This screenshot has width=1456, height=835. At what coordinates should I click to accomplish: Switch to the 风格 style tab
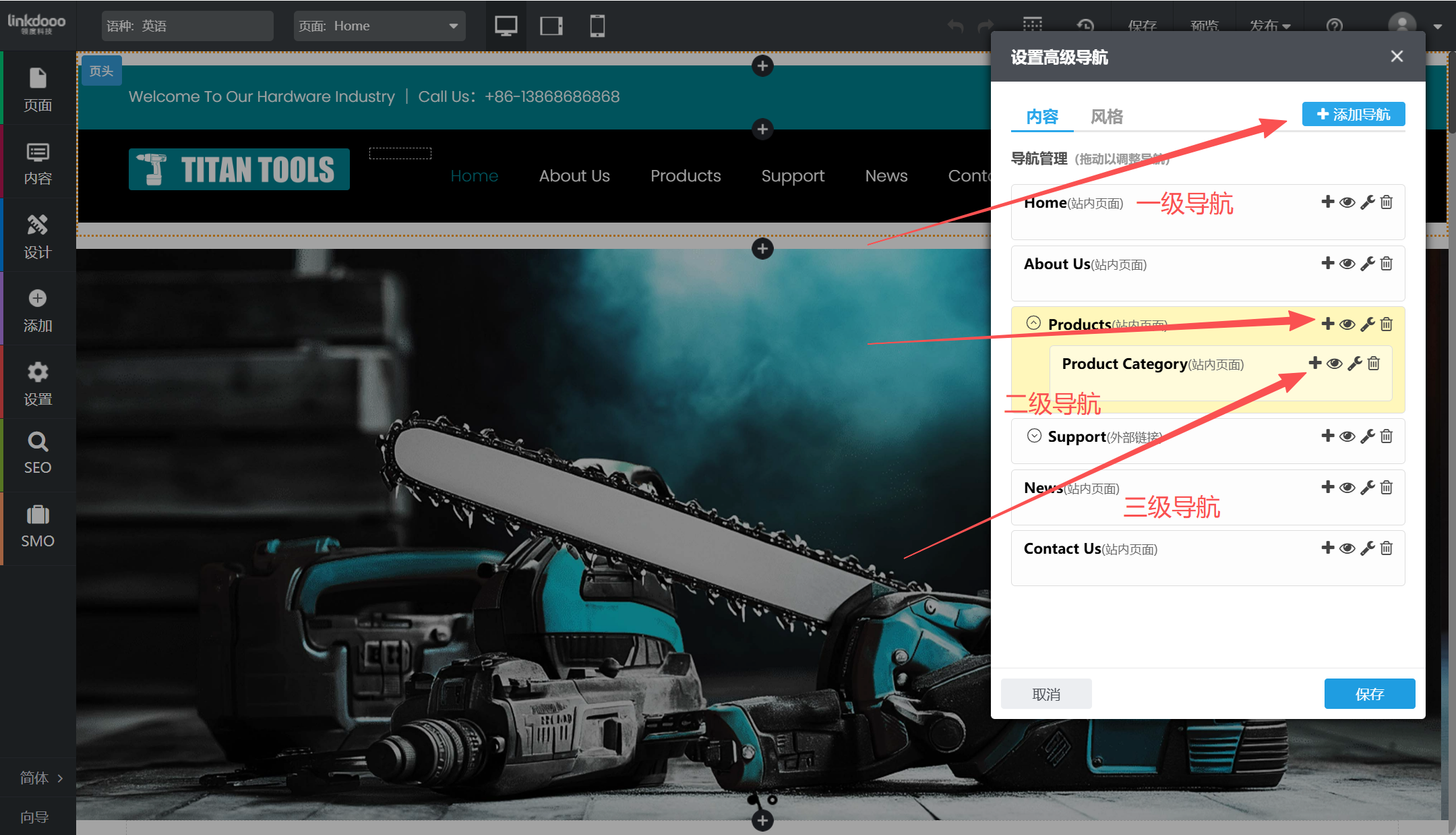(1106, 117)
